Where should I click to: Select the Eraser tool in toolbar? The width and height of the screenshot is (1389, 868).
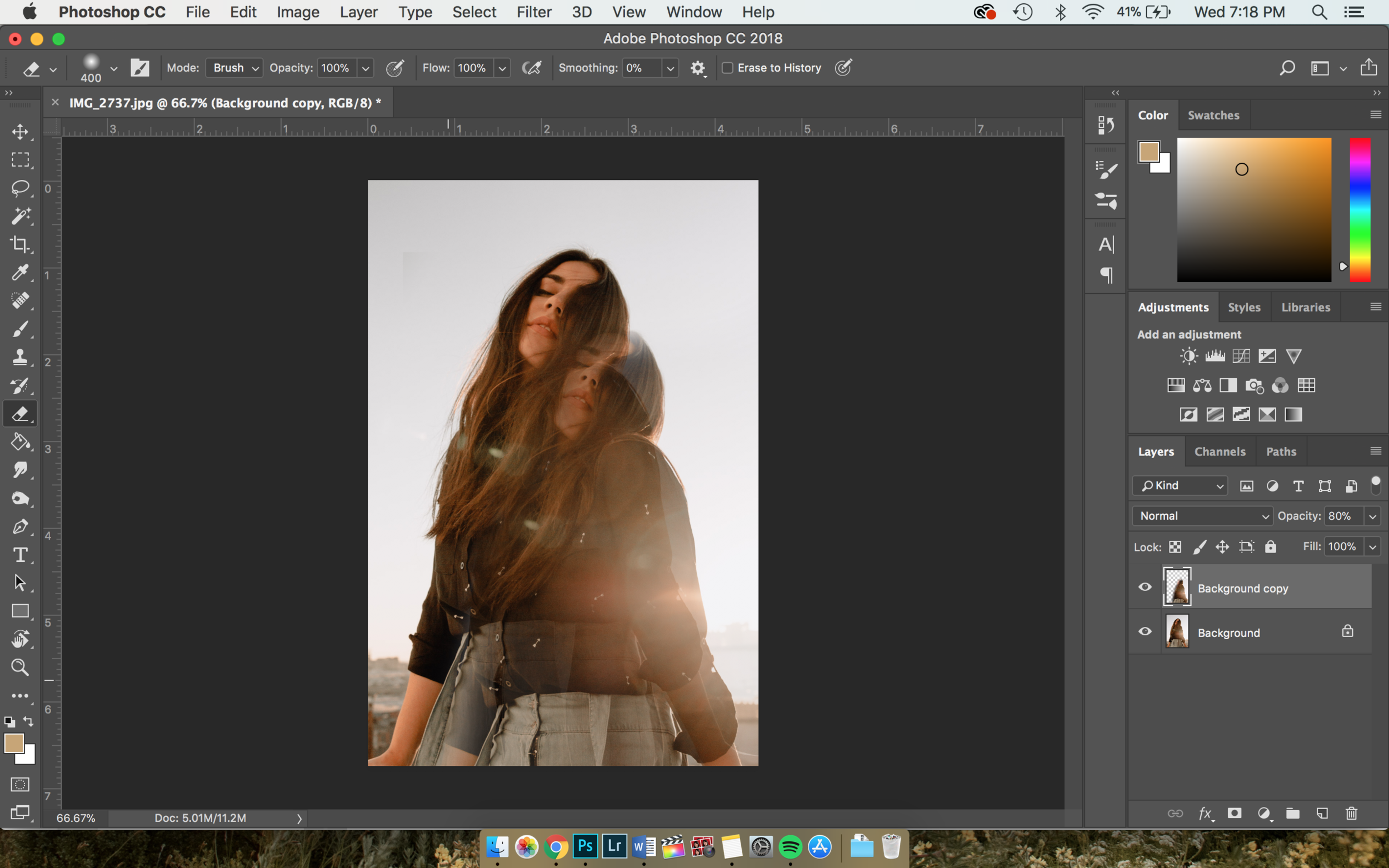[x=20, y=413]
